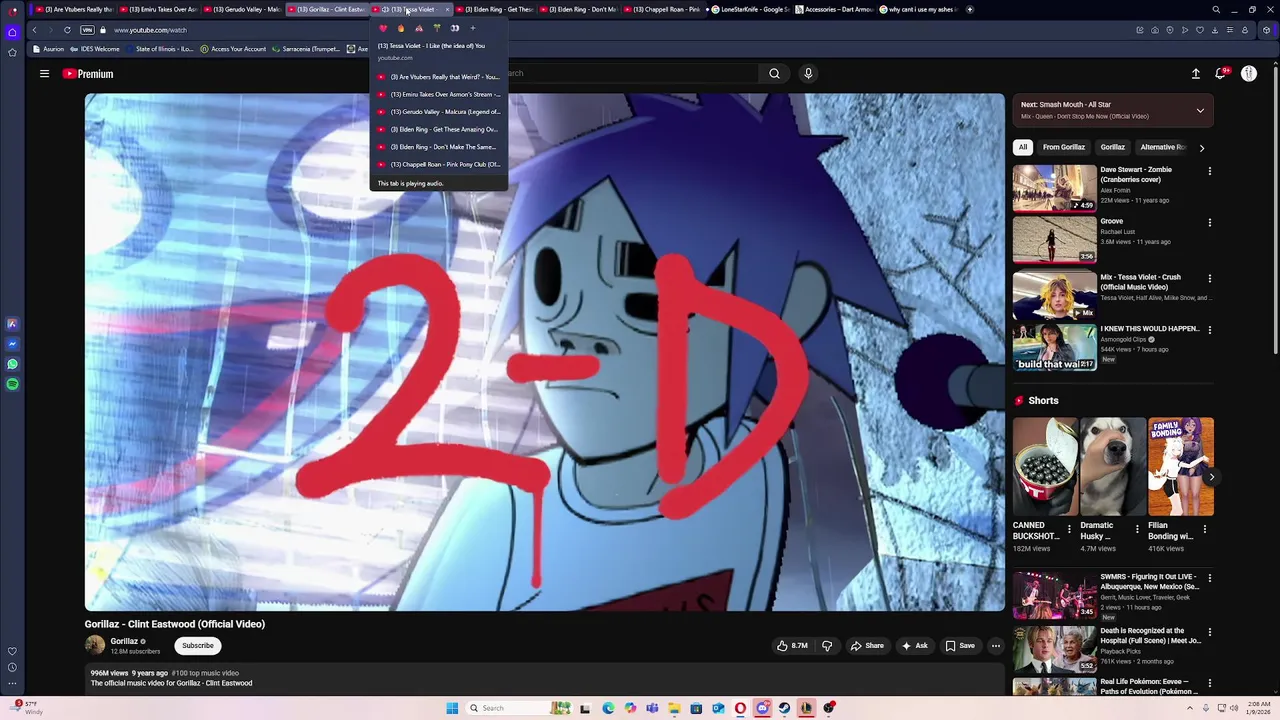
Task: Open WhatsApp in the Opera sidebar
Action: click(12, 364)
